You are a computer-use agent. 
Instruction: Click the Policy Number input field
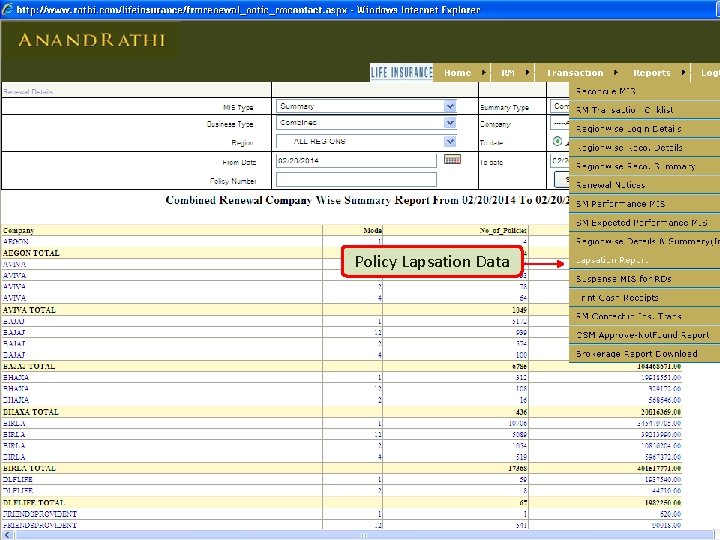[x=356, y=180]
